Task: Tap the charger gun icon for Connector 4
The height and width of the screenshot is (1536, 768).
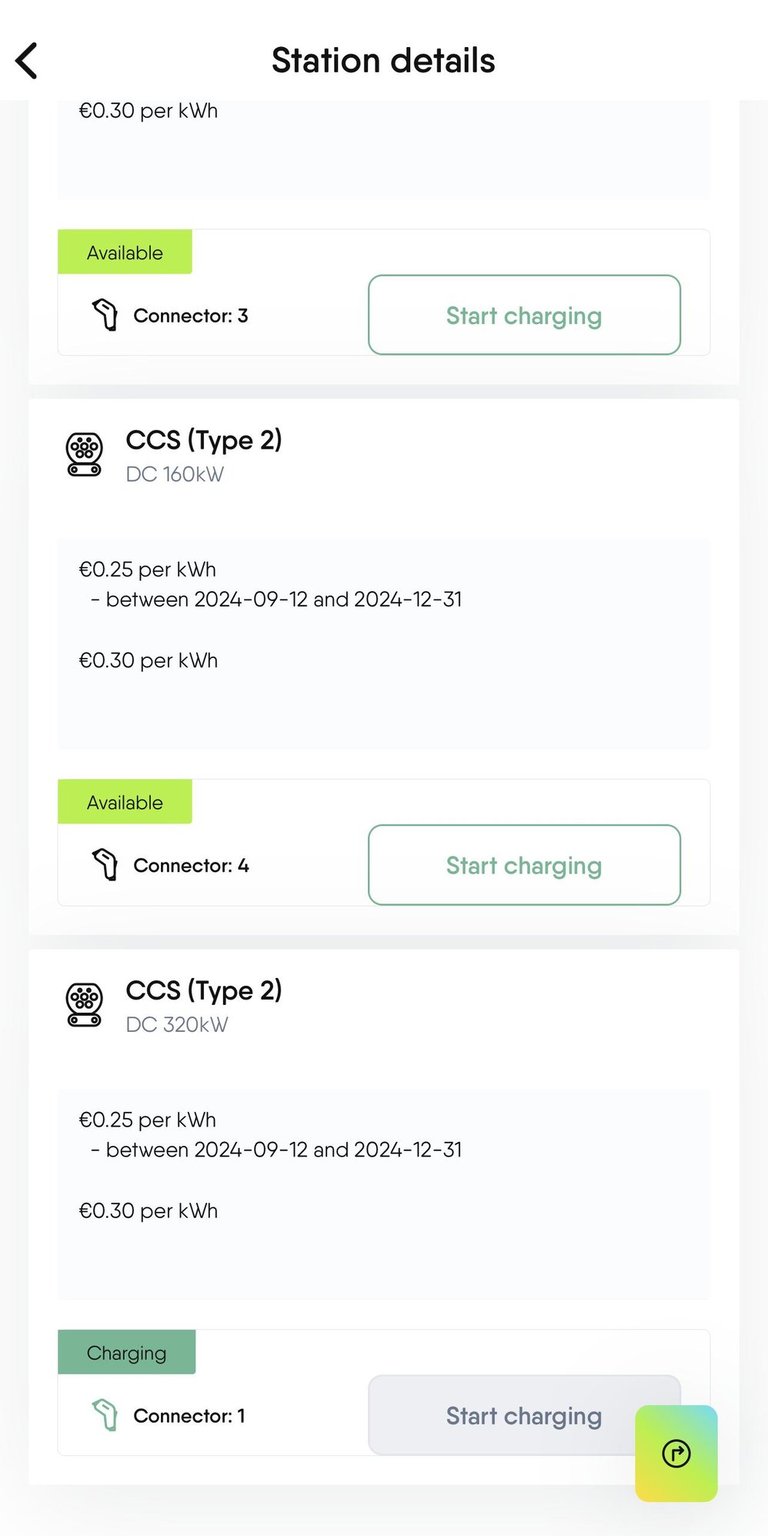Action: [x=104, y=866]
